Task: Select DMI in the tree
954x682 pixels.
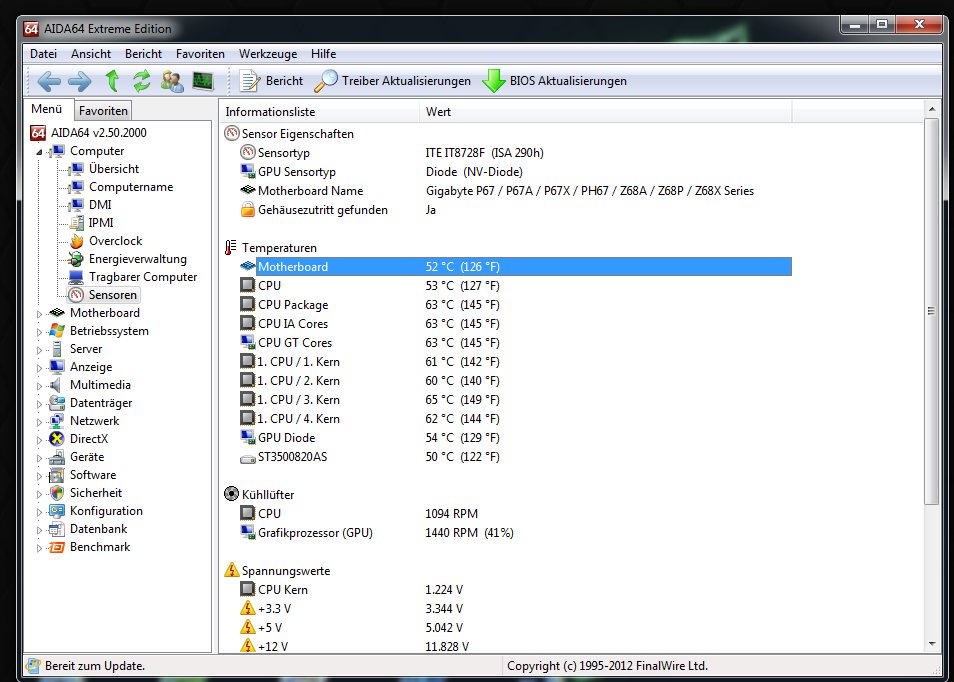Action: click(100, 204)
